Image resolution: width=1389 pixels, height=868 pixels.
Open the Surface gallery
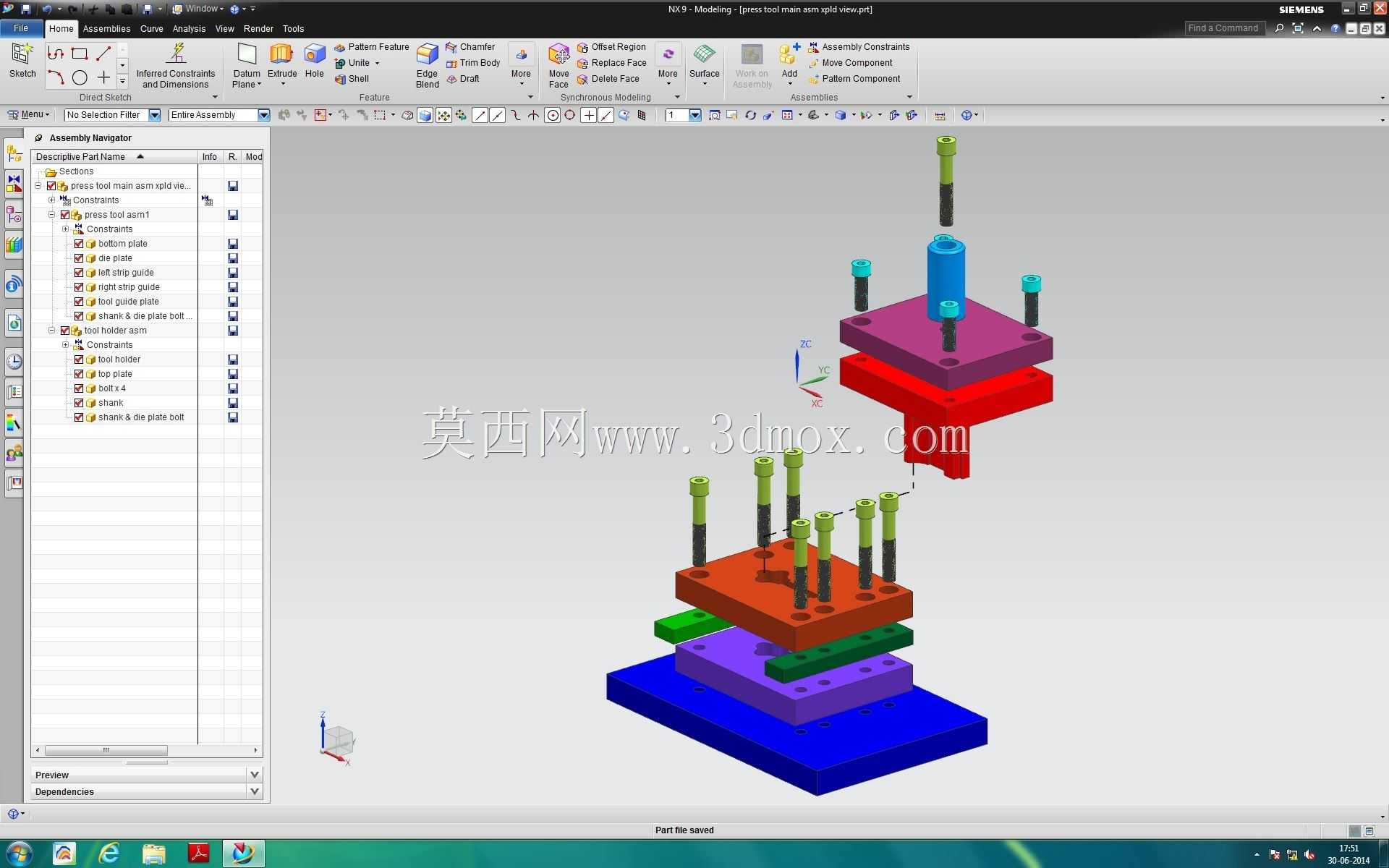tap(704, 65)
